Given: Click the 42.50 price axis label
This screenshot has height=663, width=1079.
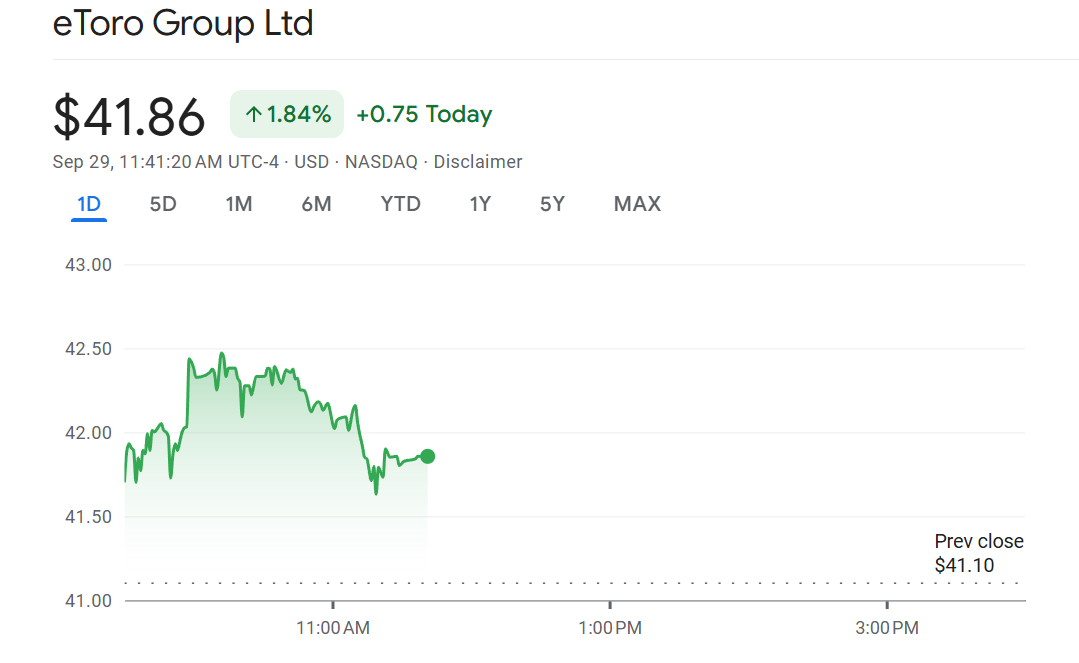Looking at the screenshot, I should click(x=88, y=349).
